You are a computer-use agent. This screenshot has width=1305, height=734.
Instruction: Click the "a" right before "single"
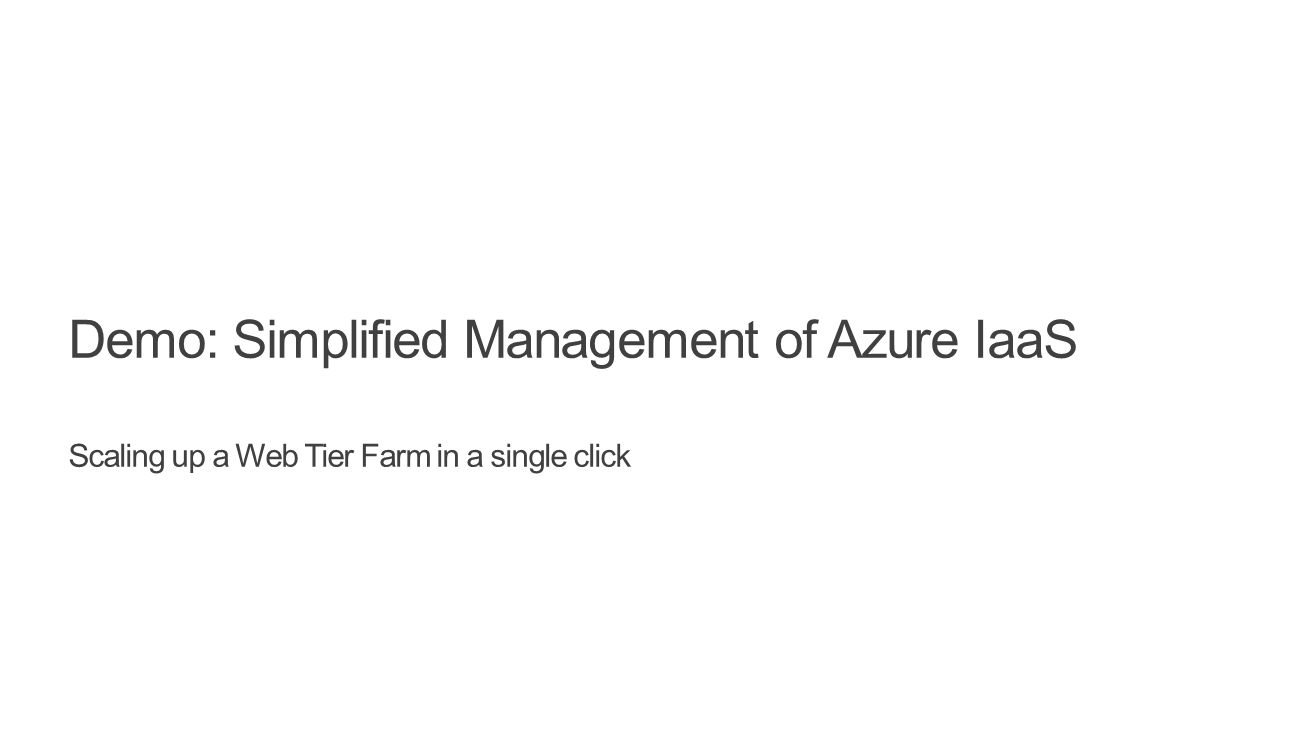tap(474, 460)
